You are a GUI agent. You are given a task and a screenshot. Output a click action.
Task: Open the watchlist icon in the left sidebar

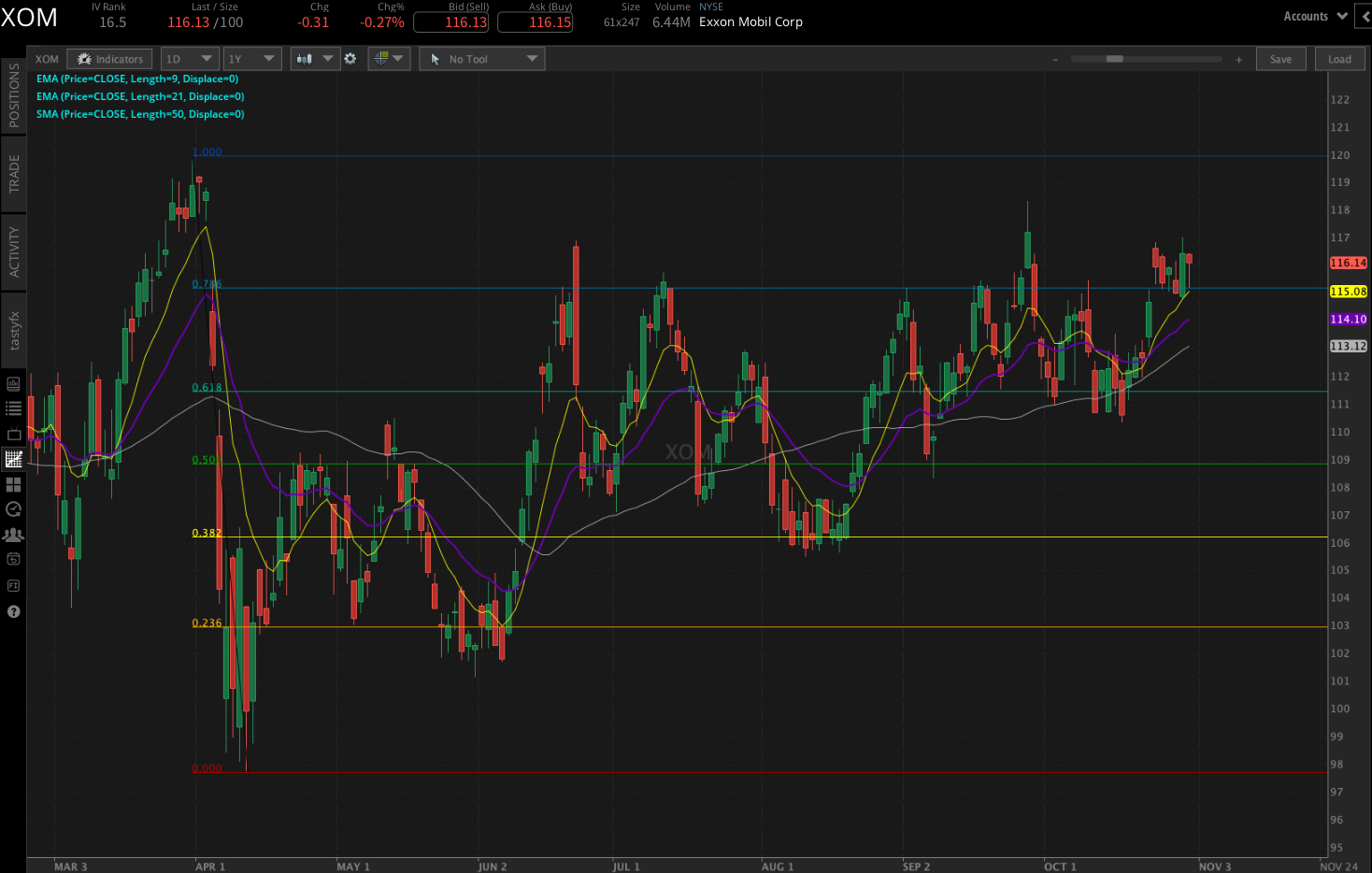[13, 408]
